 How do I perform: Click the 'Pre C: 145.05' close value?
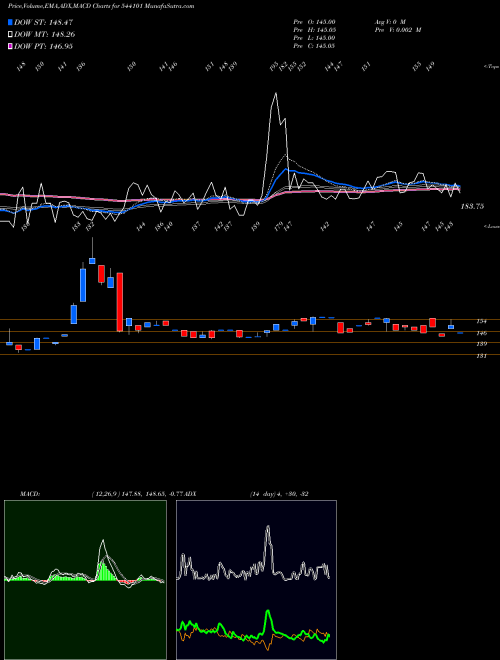coord(314,46)
